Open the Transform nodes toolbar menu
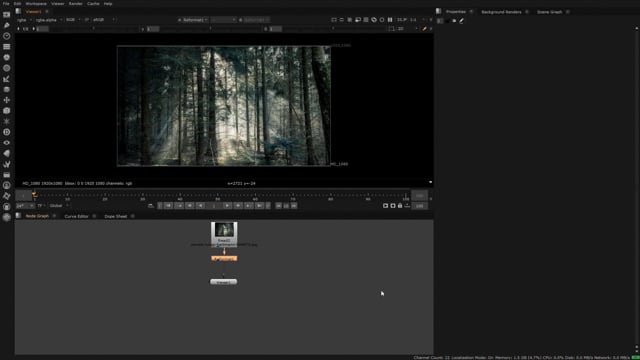Image resolution: width=640 pixels, height=360 pixels. pyautogui.click(x=7, y=100)
